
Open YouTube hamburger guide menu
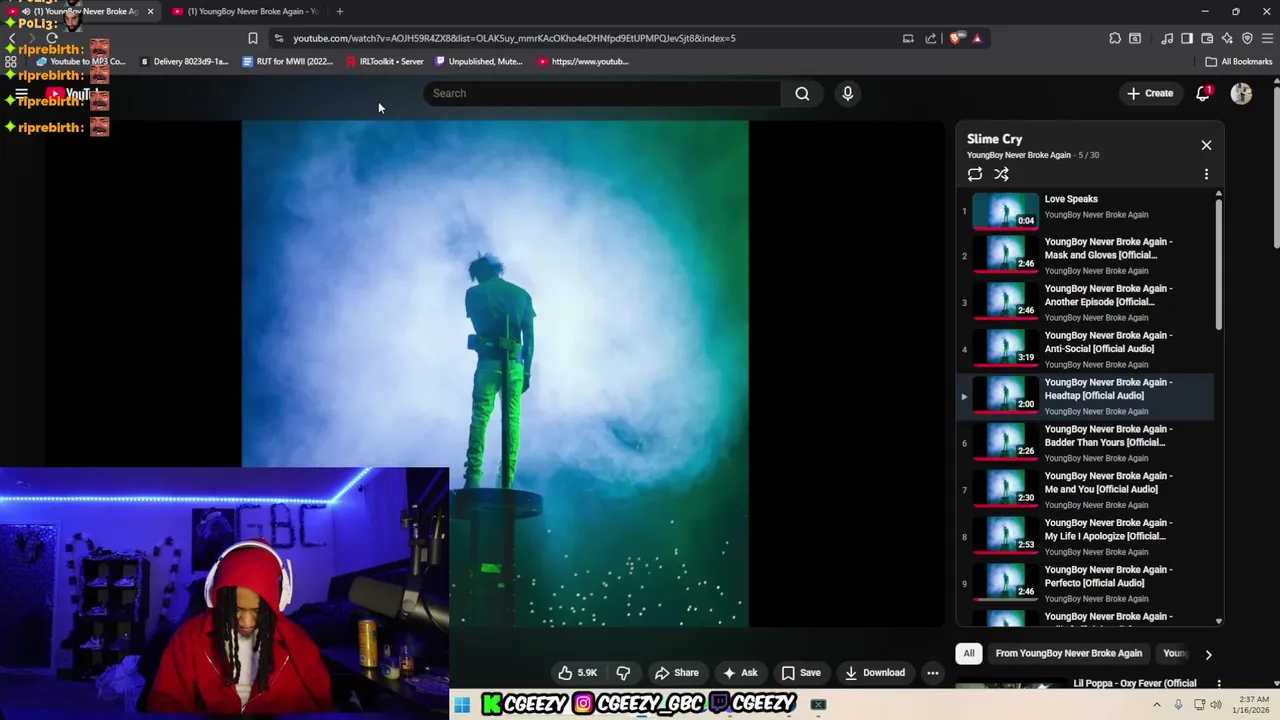[x=21, y=94]
